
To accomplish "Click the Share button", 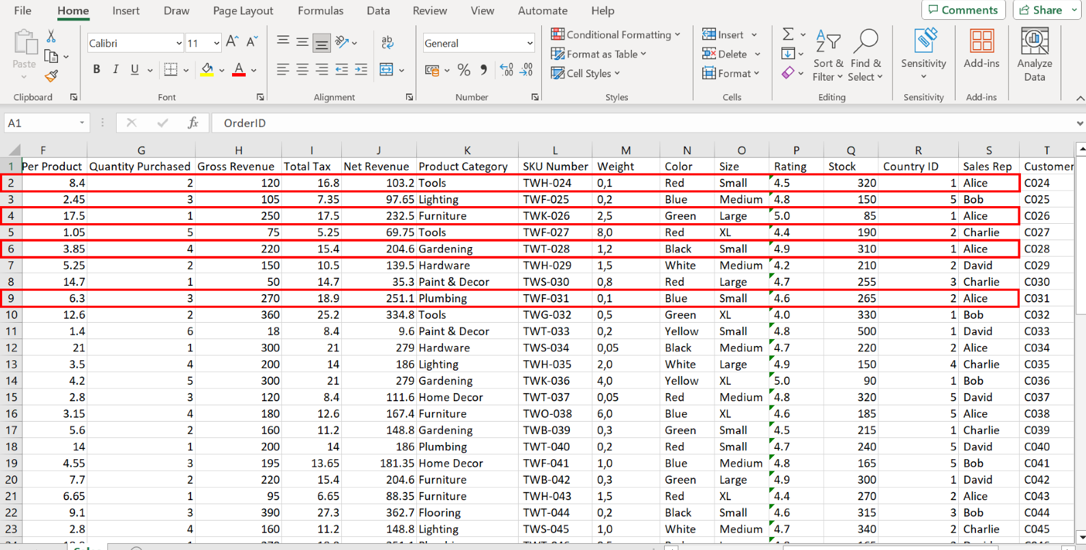I will pyautogui.click(x=1047, y=10).
